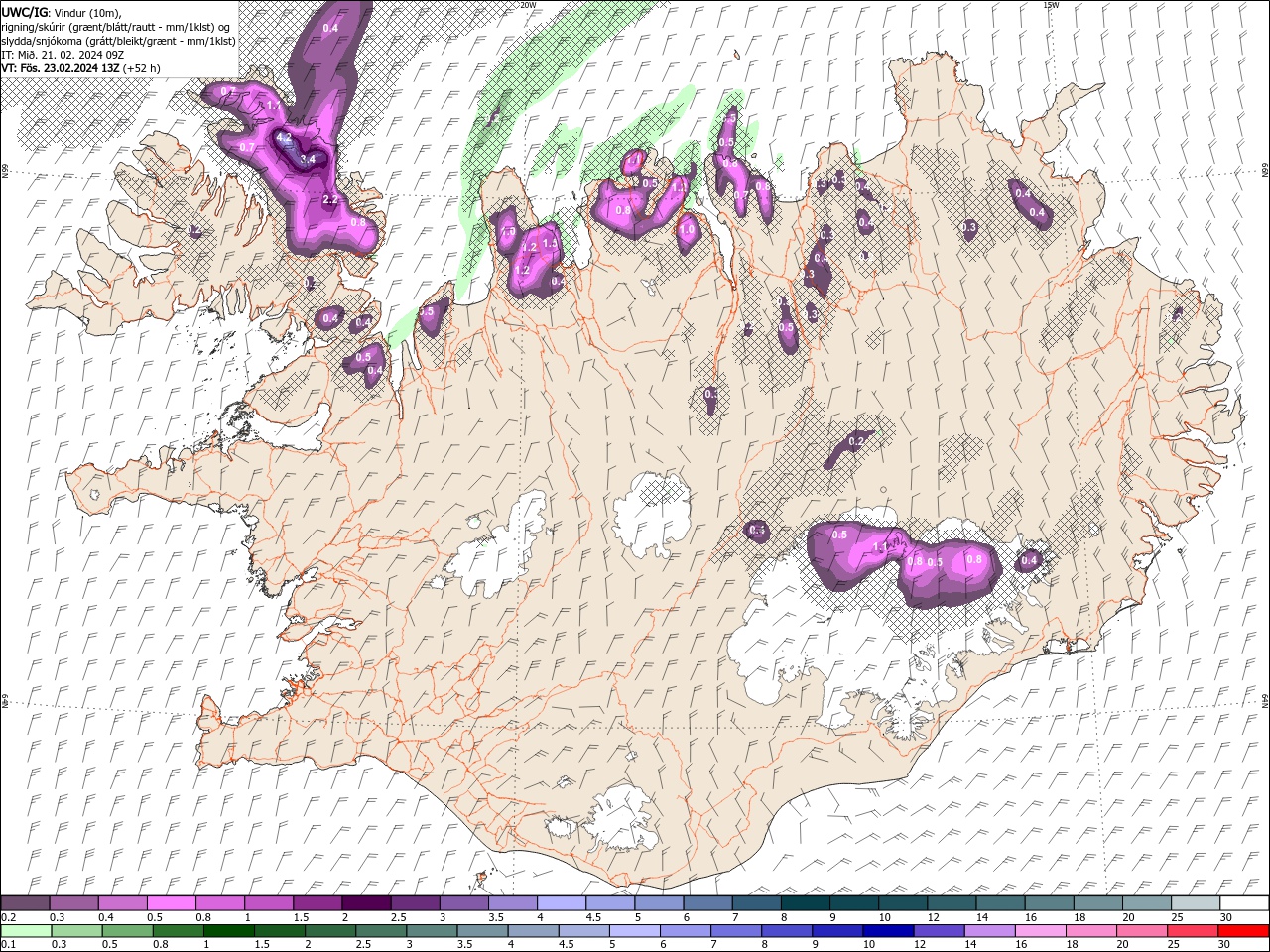Click the red-pink 25 swatch, lower scale
Screen dimensions: 1270x952
coord(1193,931)
